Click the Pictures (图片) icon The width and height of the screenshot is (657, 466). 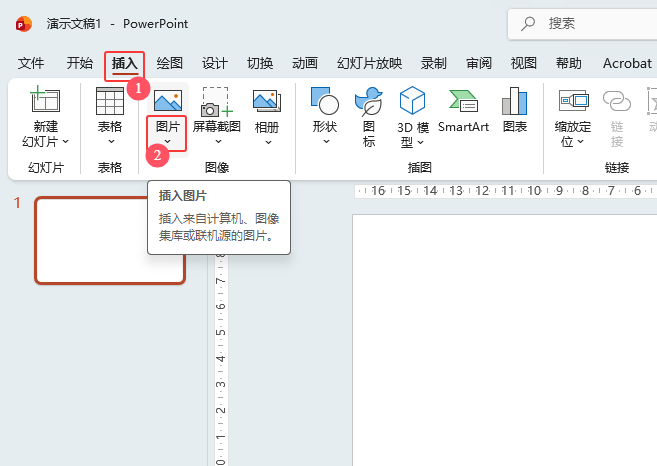[168, 101]
